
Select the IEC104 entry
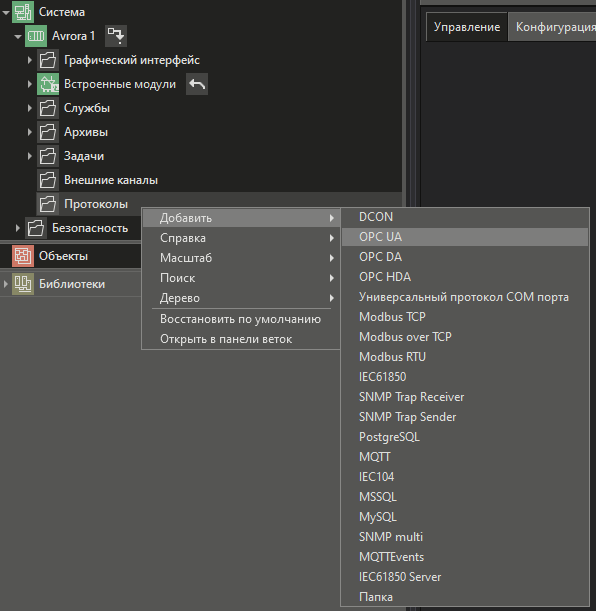[465, 477]
